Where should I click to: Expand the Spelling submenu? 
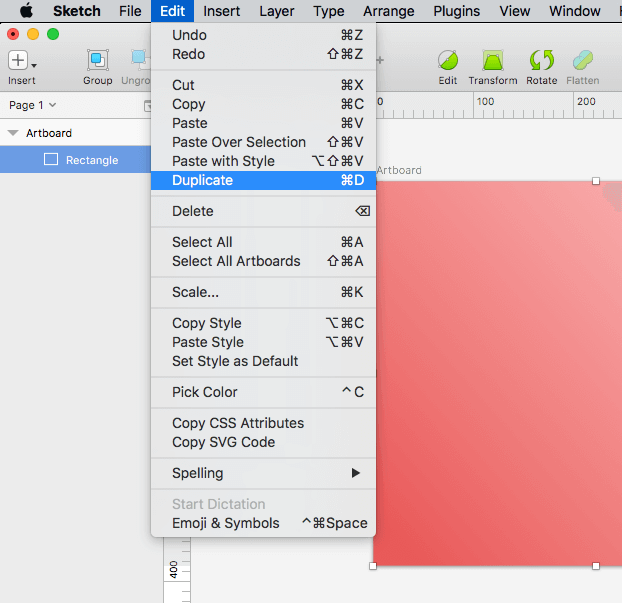[263, 473]
